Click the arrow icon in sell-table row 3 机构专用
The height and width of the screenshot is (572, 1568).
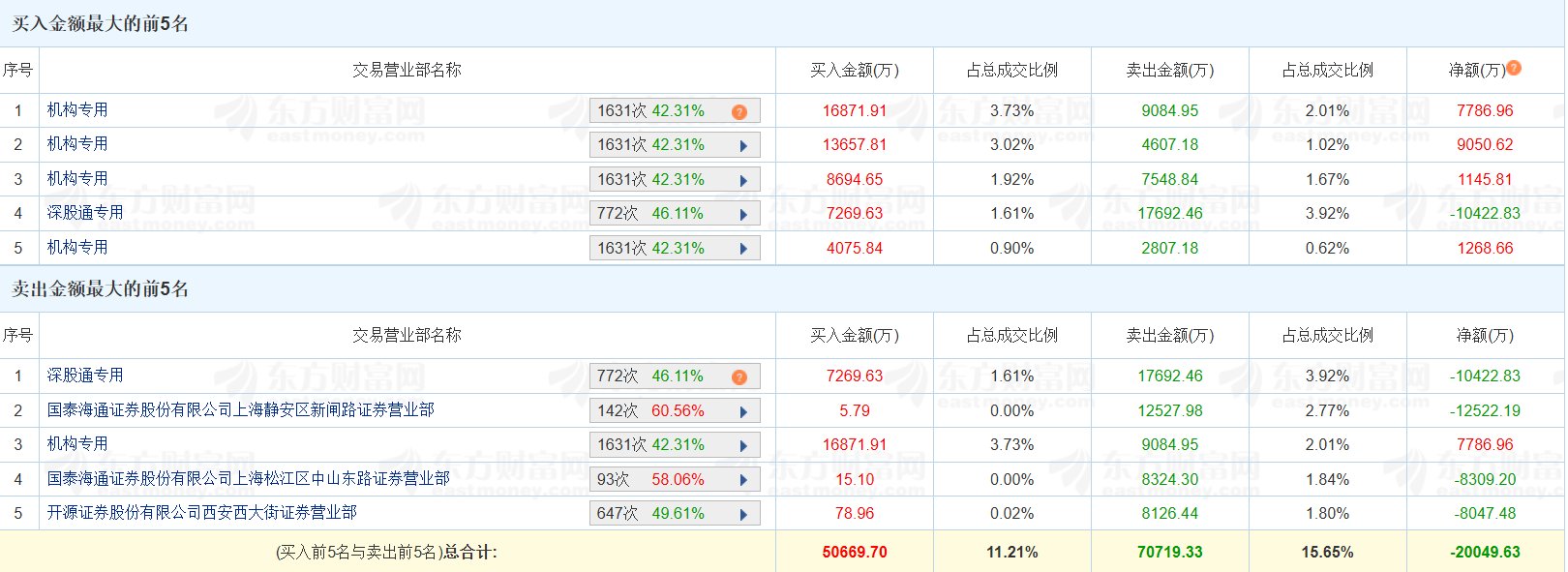pos(743,446)
